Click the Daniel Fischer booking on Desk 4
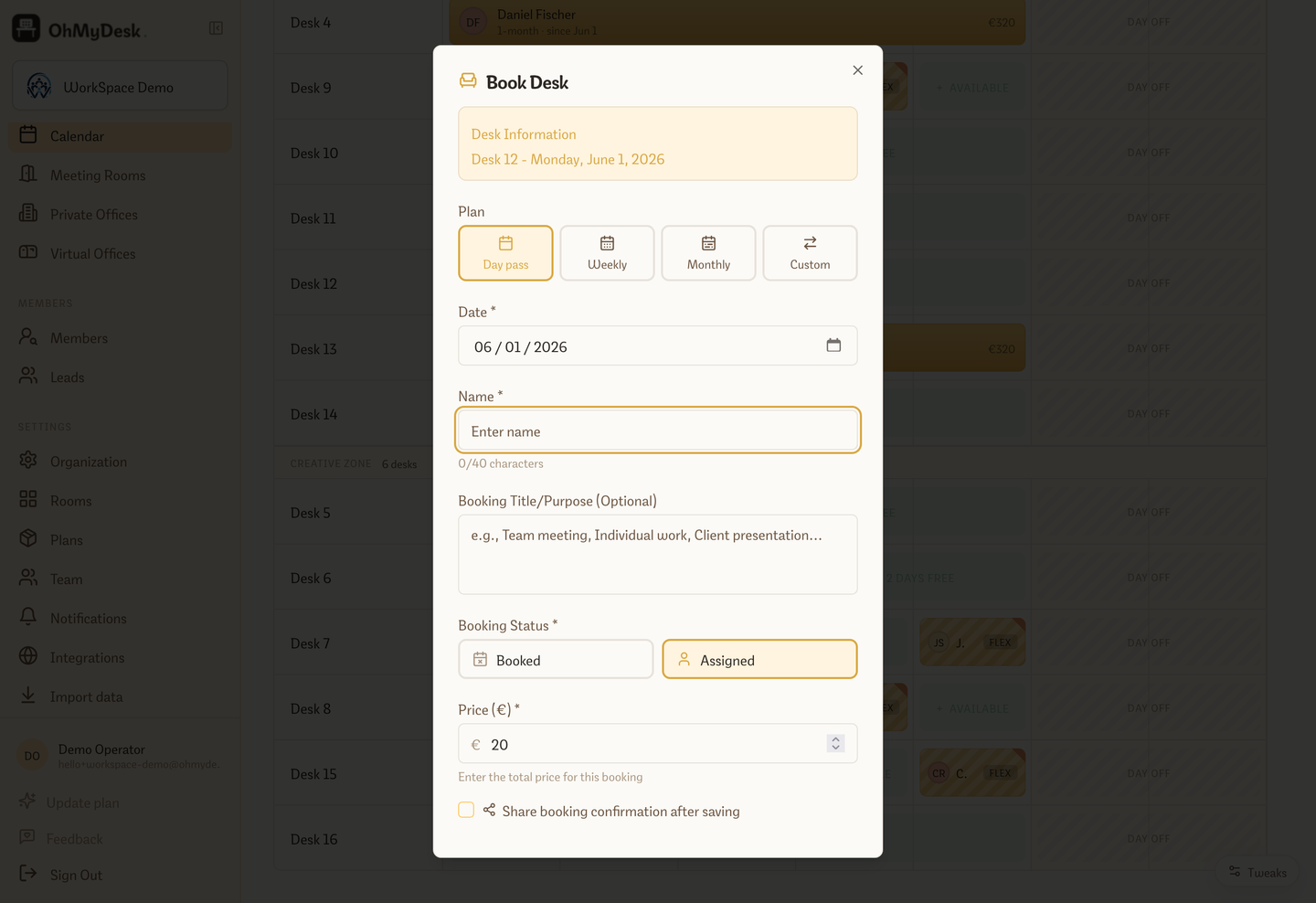 (737, 22)
